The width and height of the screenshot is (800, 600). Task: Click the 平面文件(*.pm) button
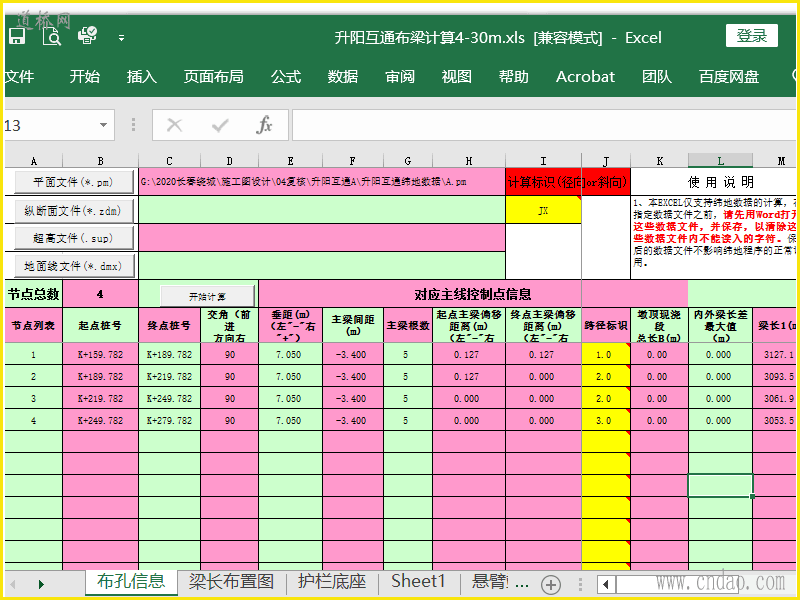(74, 182)
